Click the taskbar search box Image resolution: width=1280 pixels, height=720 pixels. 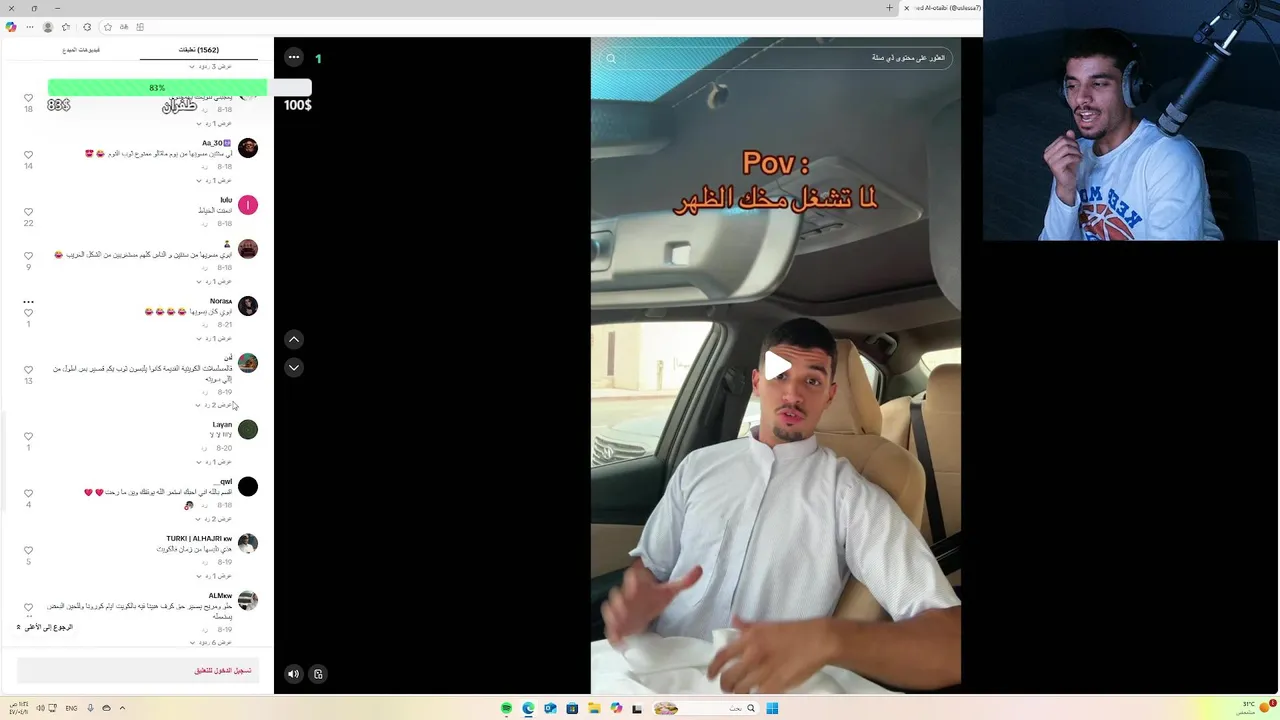click(x=706, y=708)
